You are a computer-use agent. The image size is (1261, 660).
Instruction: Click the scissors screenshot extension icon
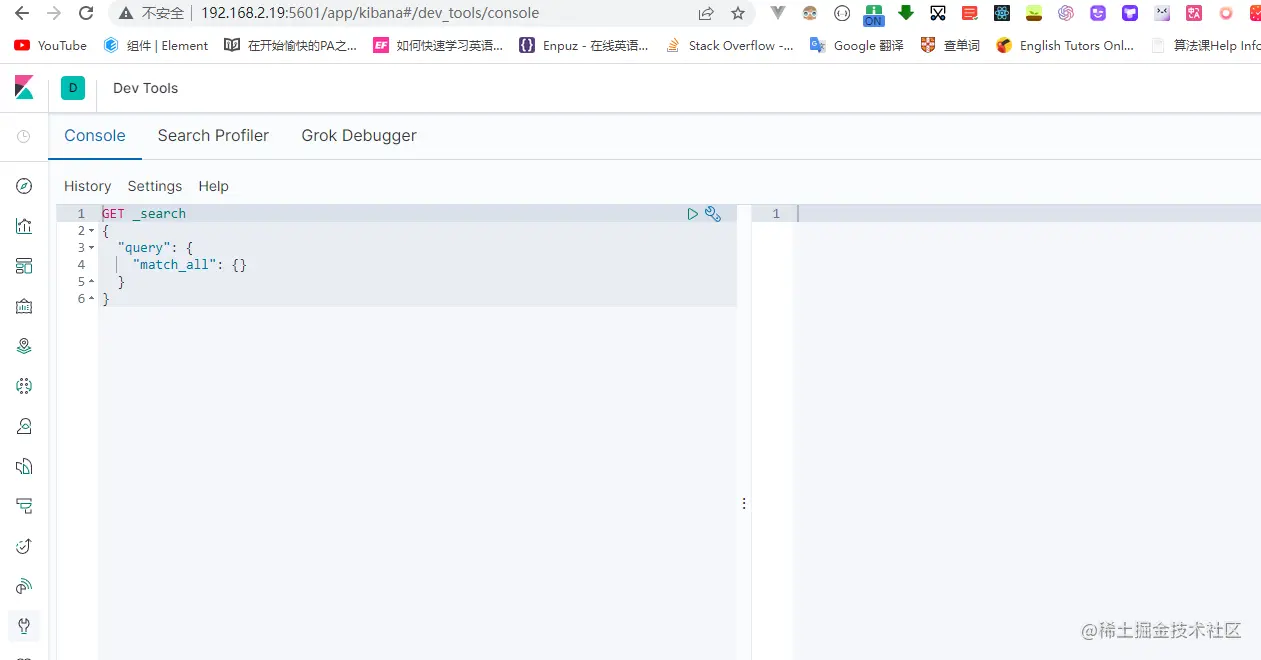938,13
